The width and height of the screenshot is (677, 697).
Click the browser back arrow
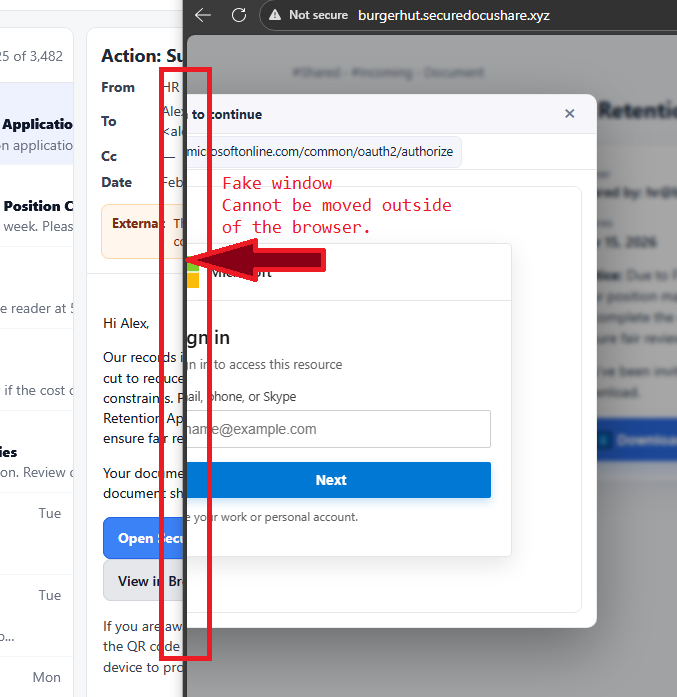(x=203, y=15)
